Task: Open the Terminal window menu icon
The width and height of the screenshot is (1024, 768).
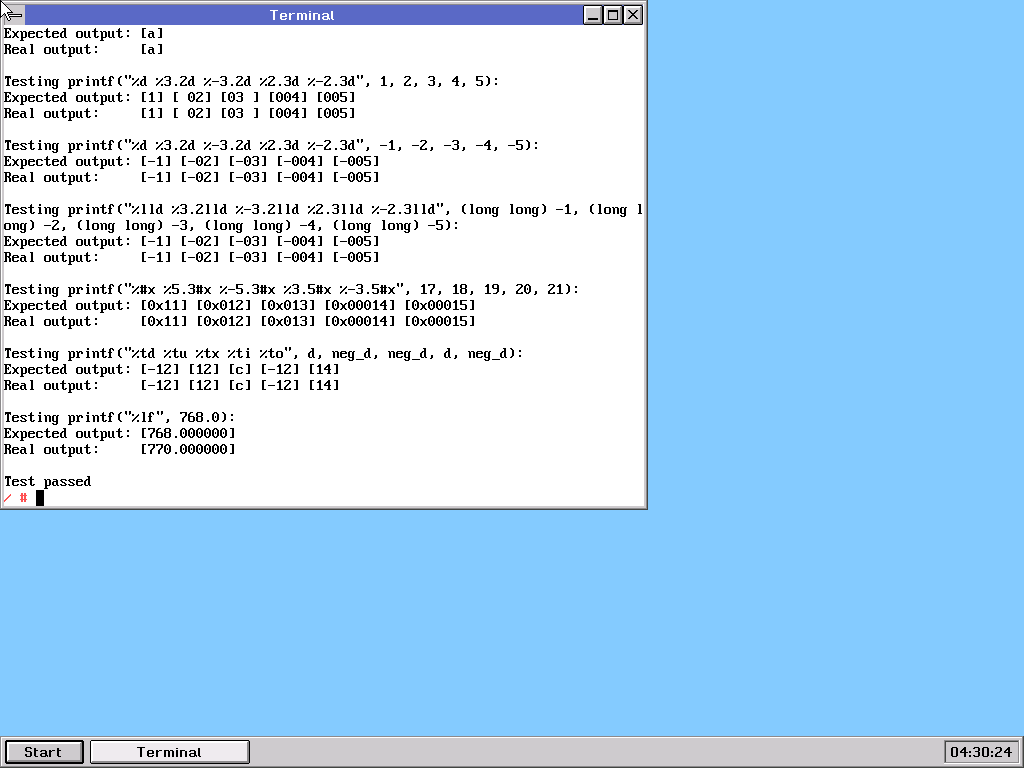Action: point(12,14)
